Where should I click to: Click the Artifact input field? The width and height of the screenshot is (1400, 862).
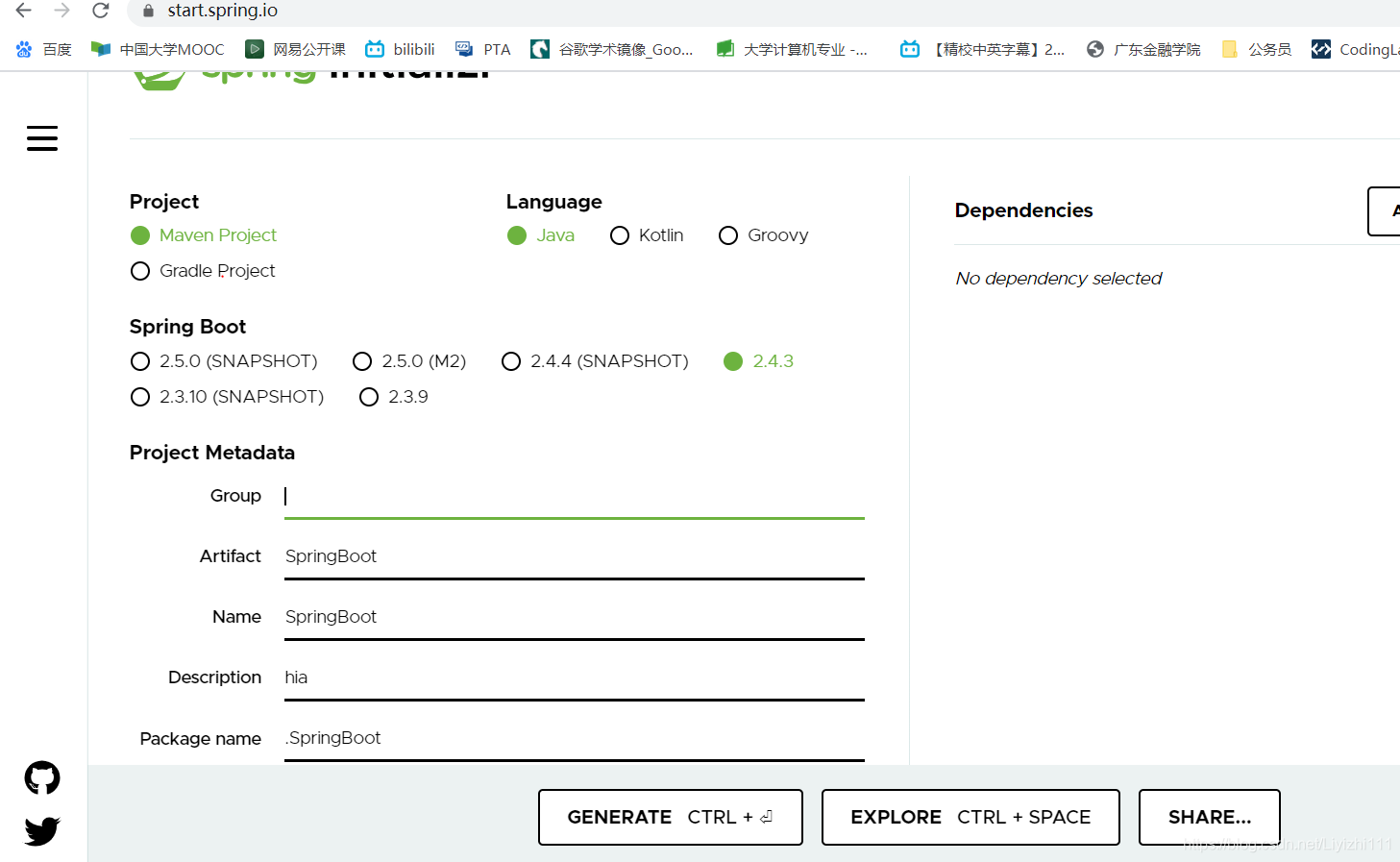pos(575,556)
